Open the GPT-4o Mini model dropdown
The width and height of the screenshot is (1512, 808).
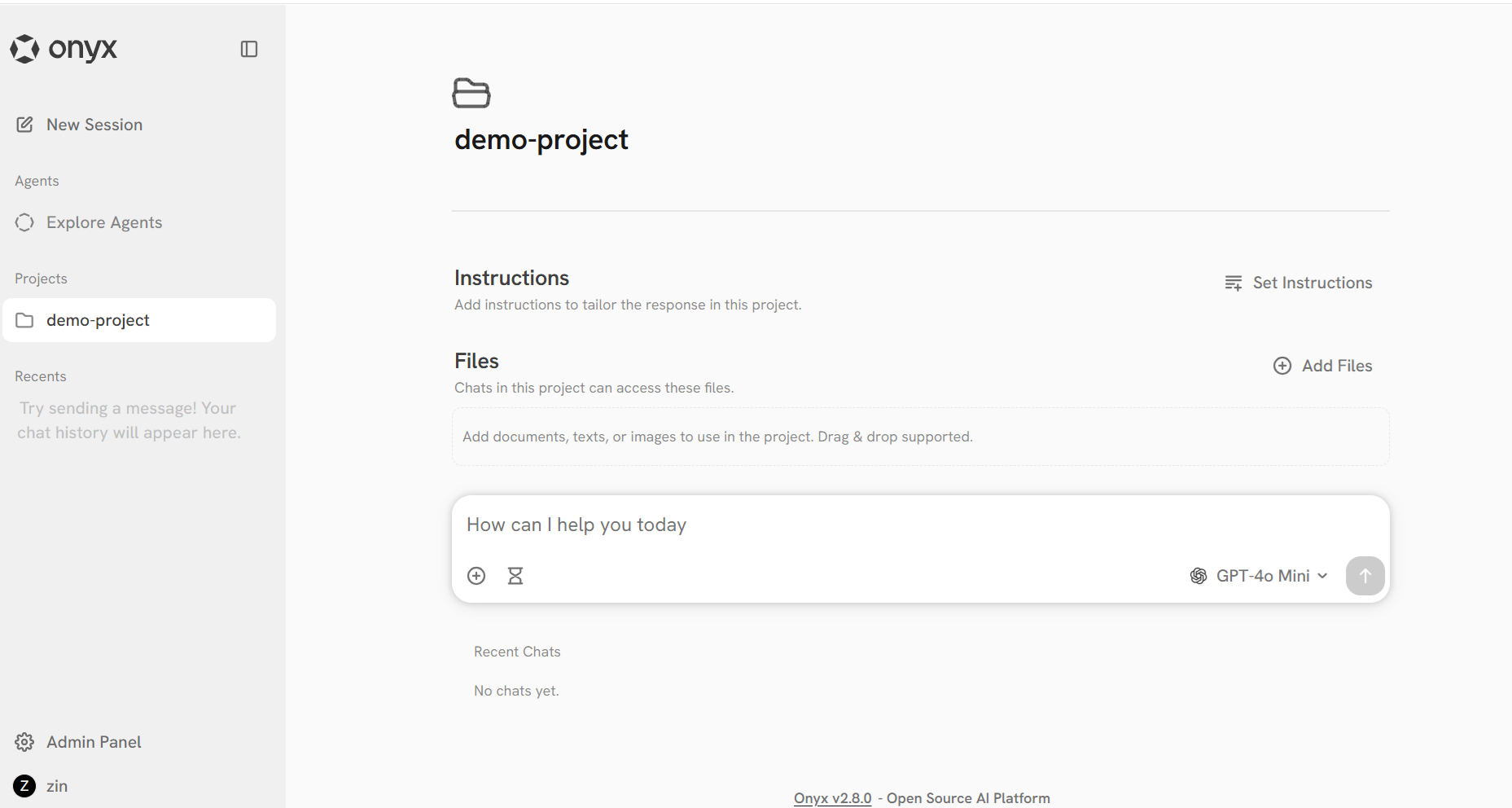click(x=1263, y=576)
